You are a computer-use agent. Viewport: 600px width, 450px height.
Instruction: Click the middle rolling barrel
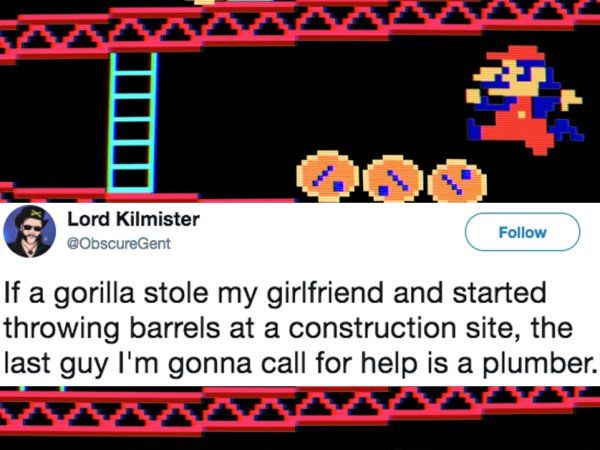coord(393,179)
